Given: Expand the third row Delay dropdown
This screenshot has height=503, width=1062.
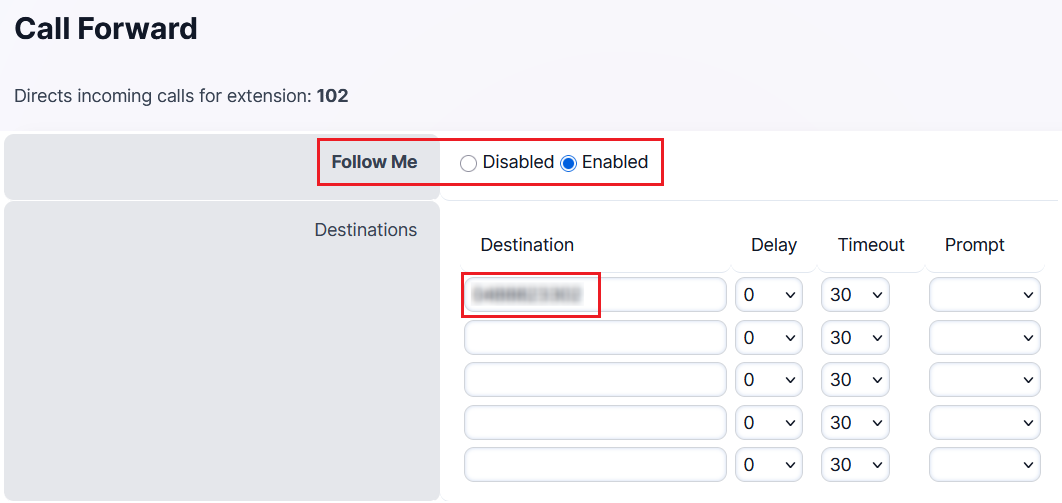Looking at the screenshot, I should 769,380.
